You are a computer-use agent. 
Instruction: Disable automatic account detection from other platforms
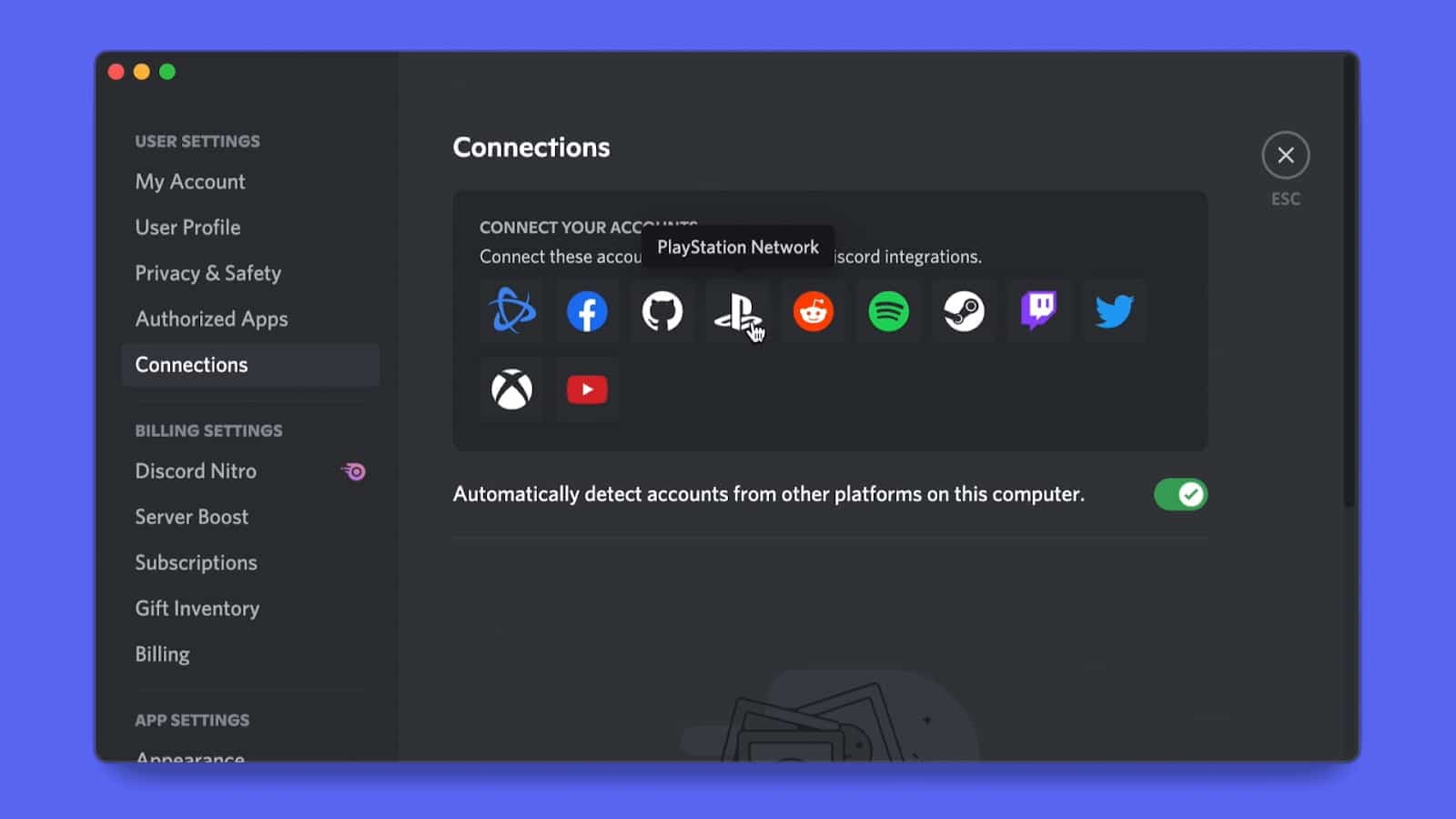pos(1180,494)
